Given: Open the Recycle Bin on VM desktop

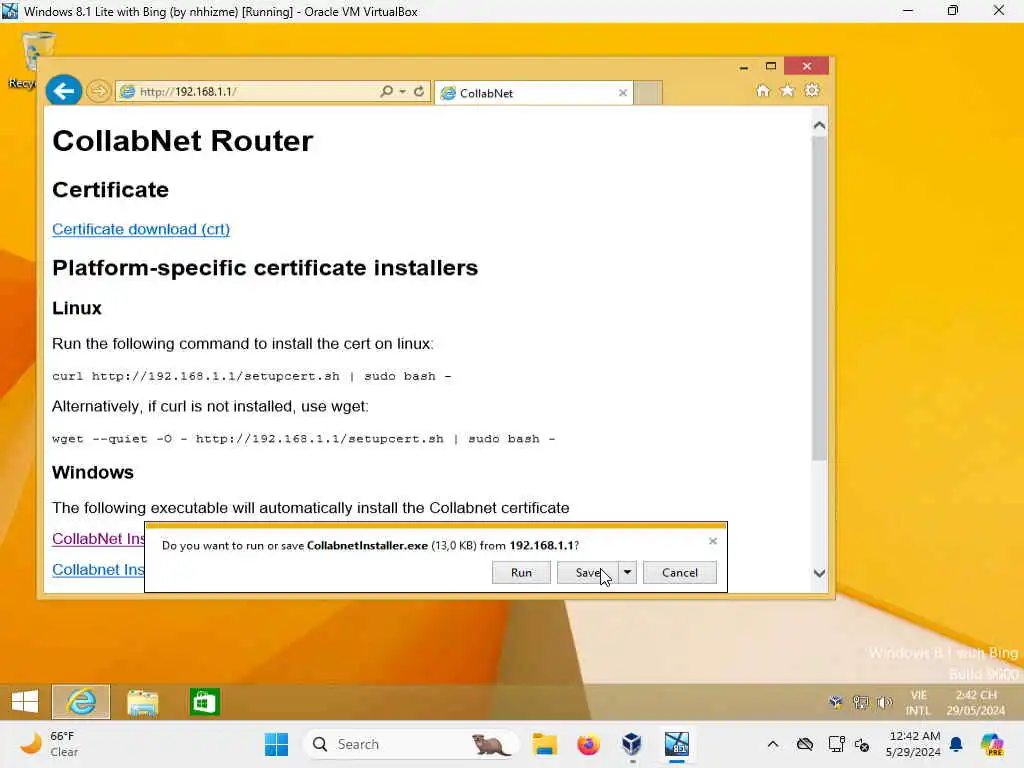Looking at the screenshot, I should (x=37, y=59).
